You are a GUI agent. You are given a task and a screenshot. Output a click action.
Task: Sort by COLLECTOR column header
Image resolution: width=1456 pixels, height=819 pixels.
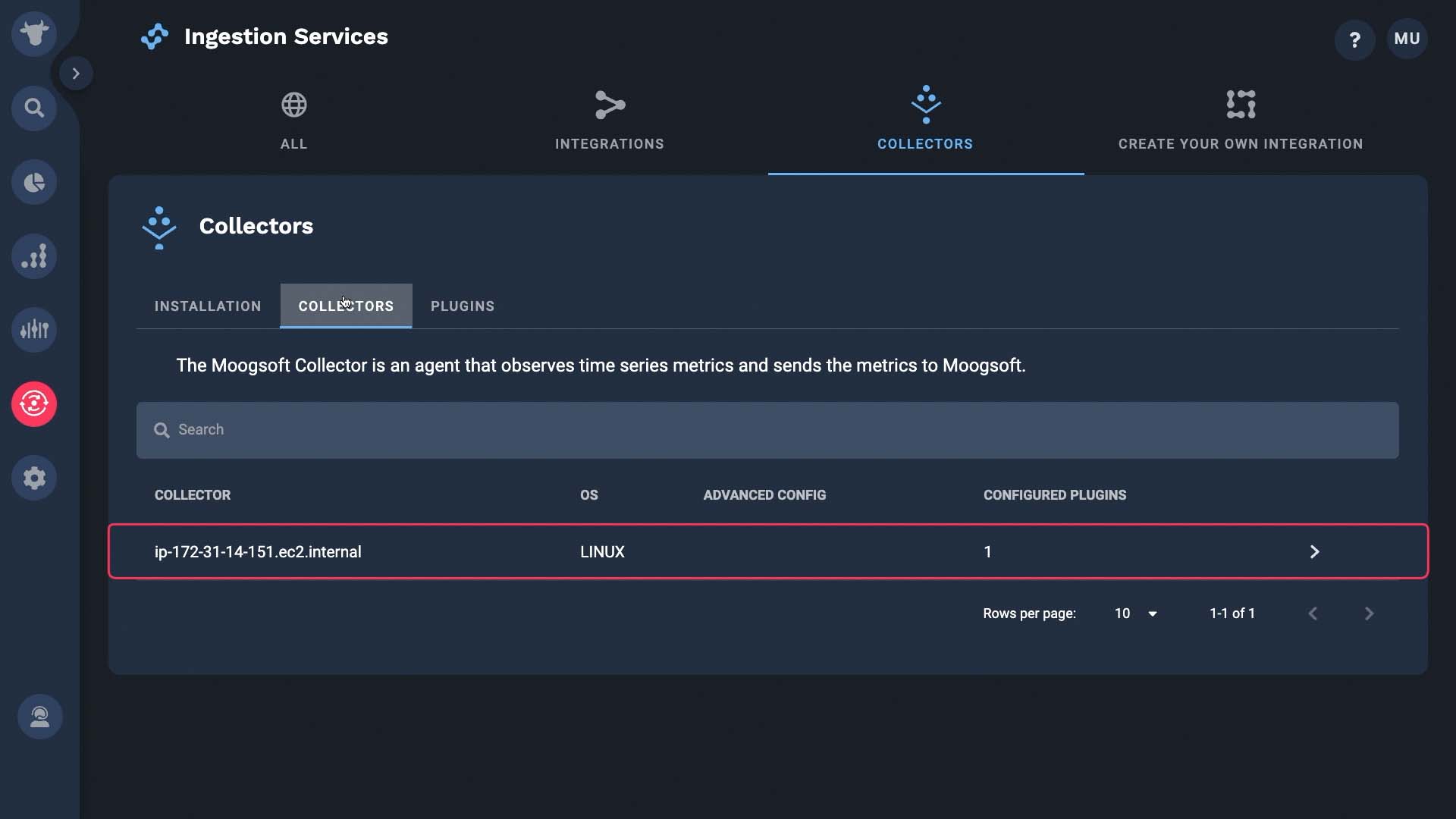point(193,495)
